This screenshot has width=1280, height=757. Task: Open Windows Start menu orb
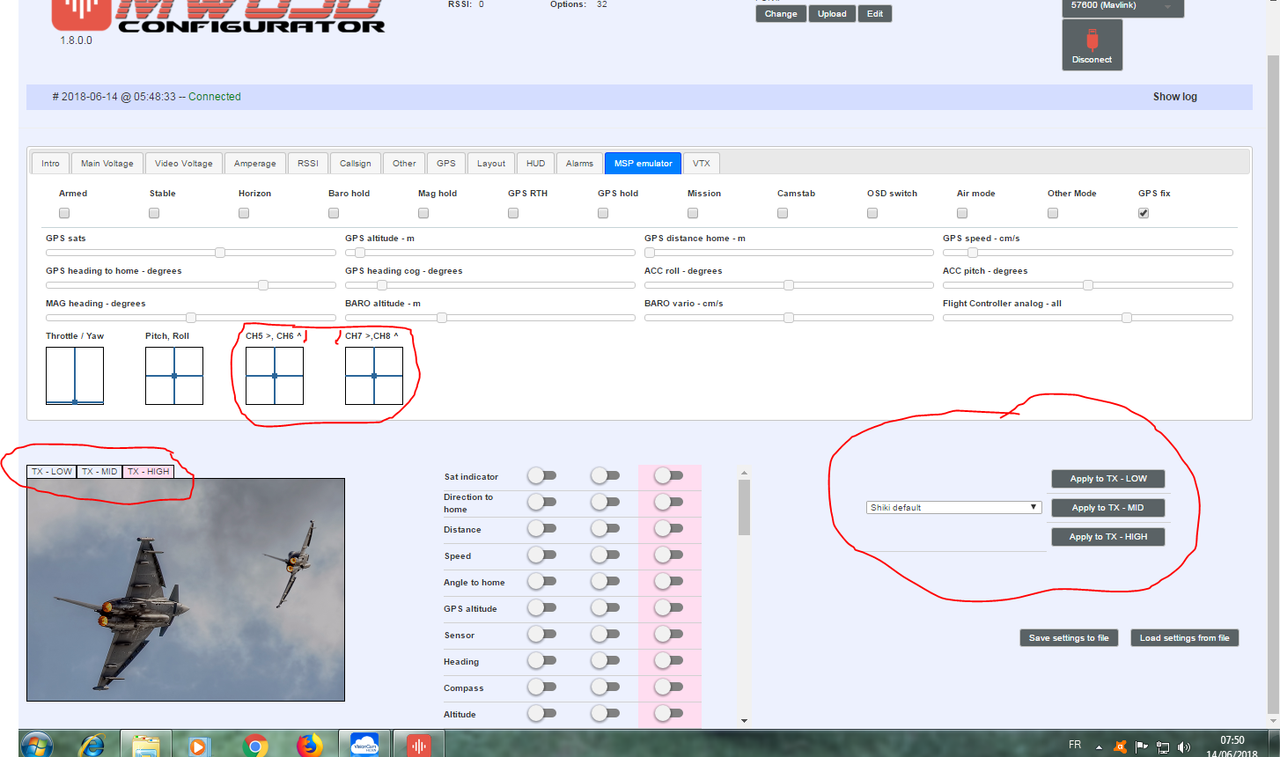click(36, 745)
